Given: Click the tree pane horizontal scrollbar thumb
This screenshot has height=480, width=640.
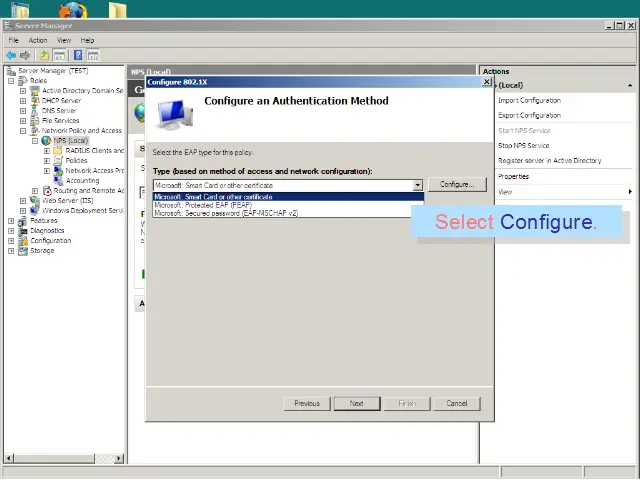Looking at the screenshot, I should coord(54,458).
